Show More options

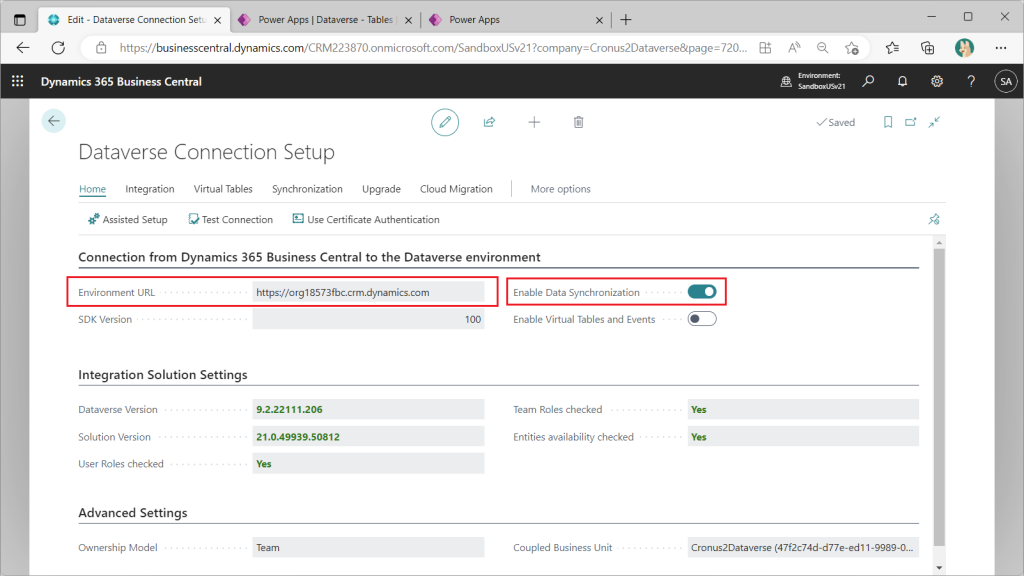click(560, 189)
